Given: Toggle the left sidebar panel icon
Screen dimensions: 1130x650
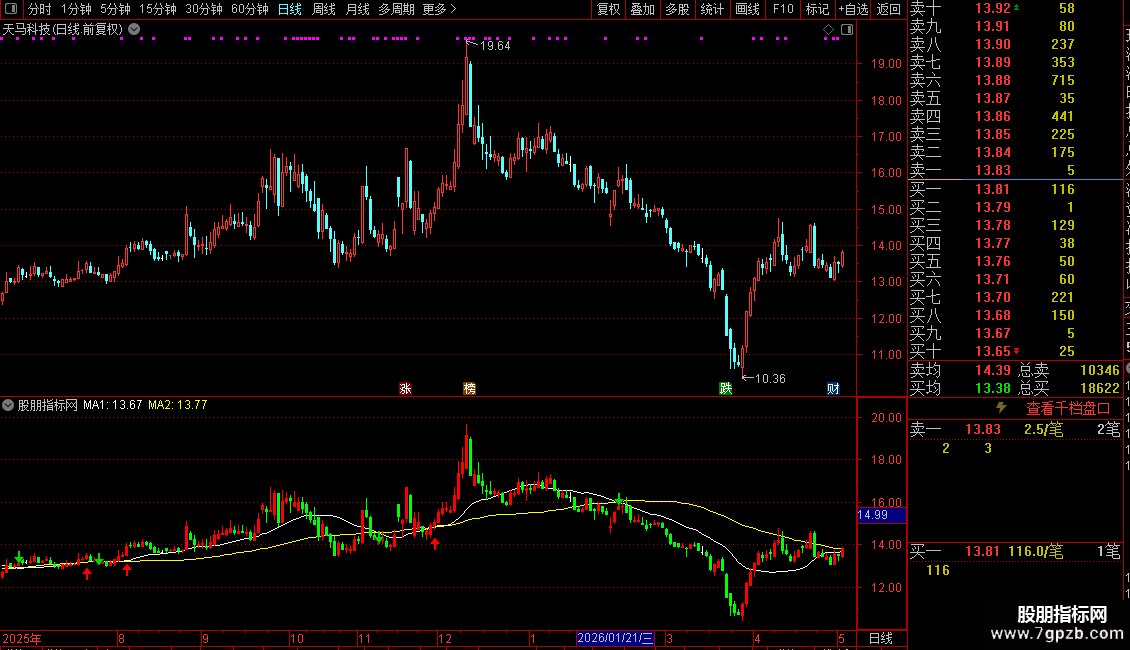Looking at the screenshot, I should (x=11, y=9).
